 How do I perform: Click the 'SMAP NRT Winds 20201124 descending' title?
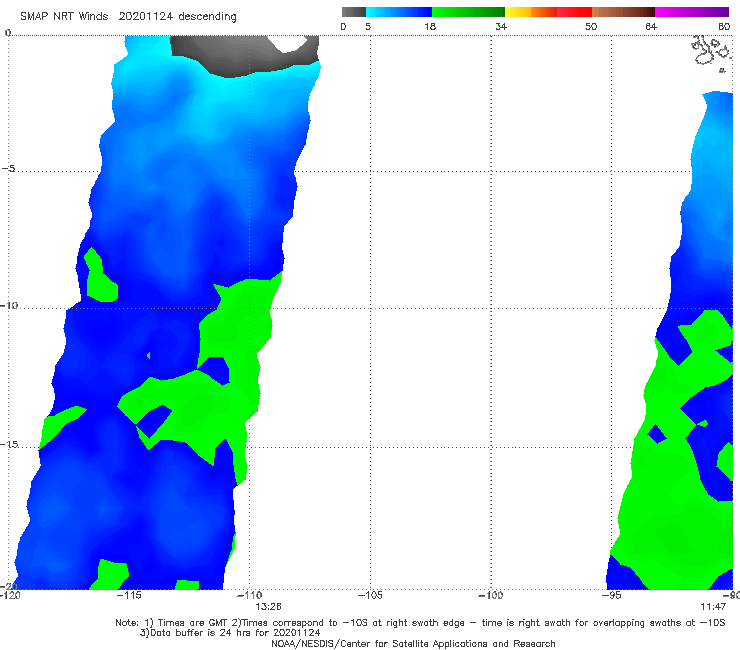pos(128,16)
